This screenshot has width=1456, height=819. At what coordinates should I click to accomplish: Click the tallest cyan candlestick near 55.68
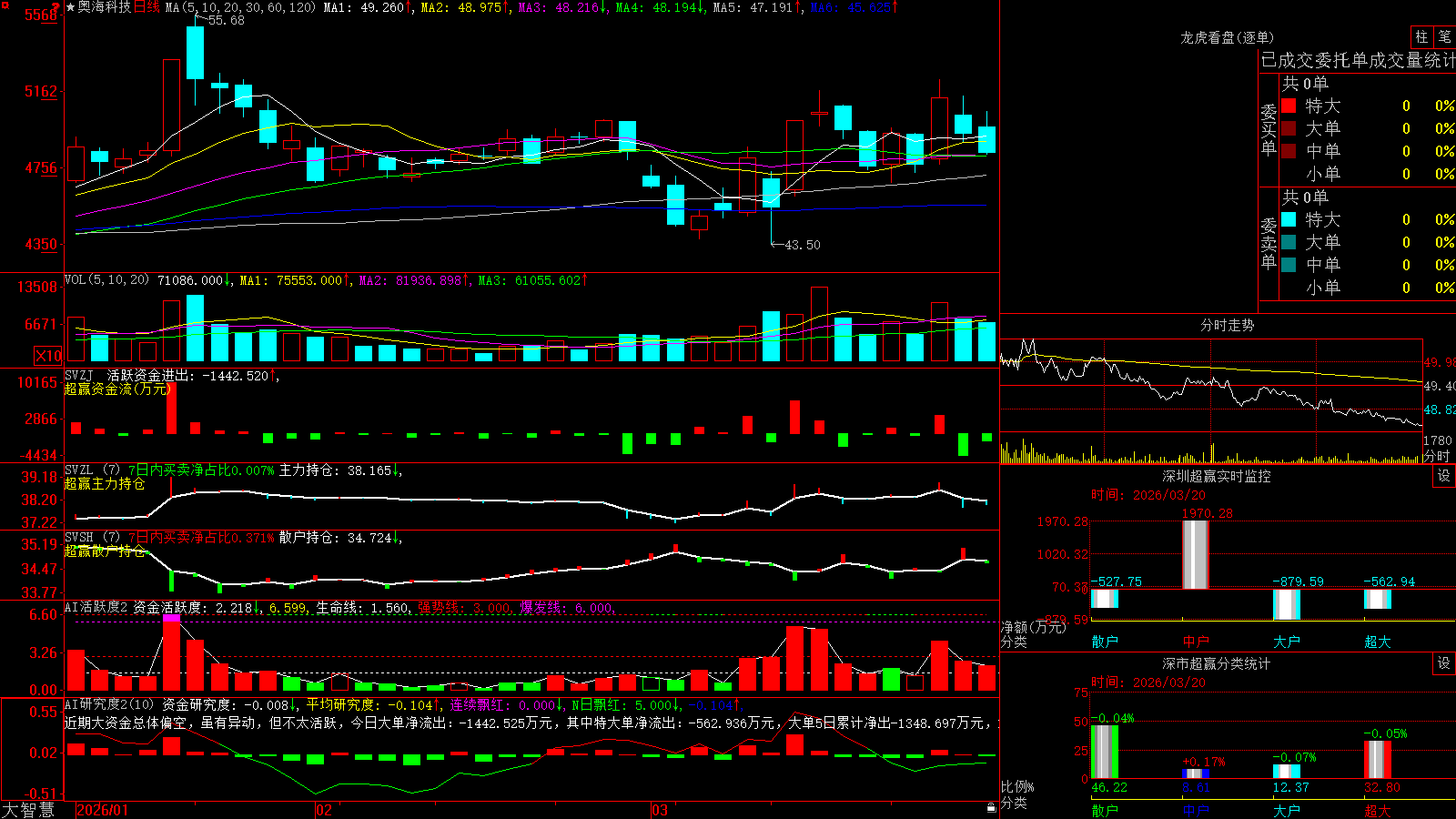tap(195, 52)
